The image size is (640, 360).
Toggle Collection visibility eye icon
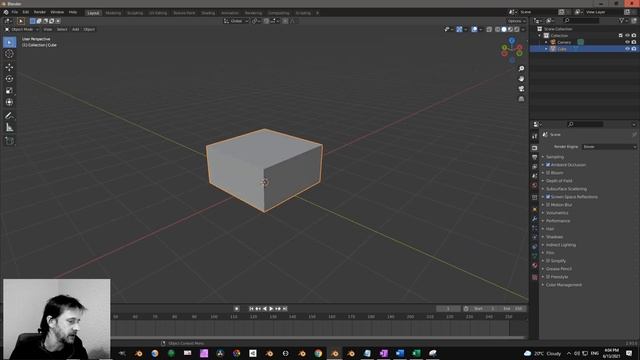pos(627,36)
